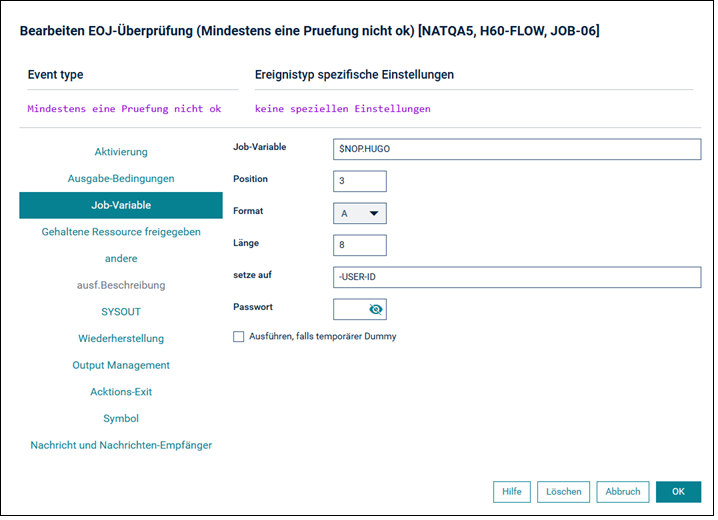Click the Position input field

point(359,181)
